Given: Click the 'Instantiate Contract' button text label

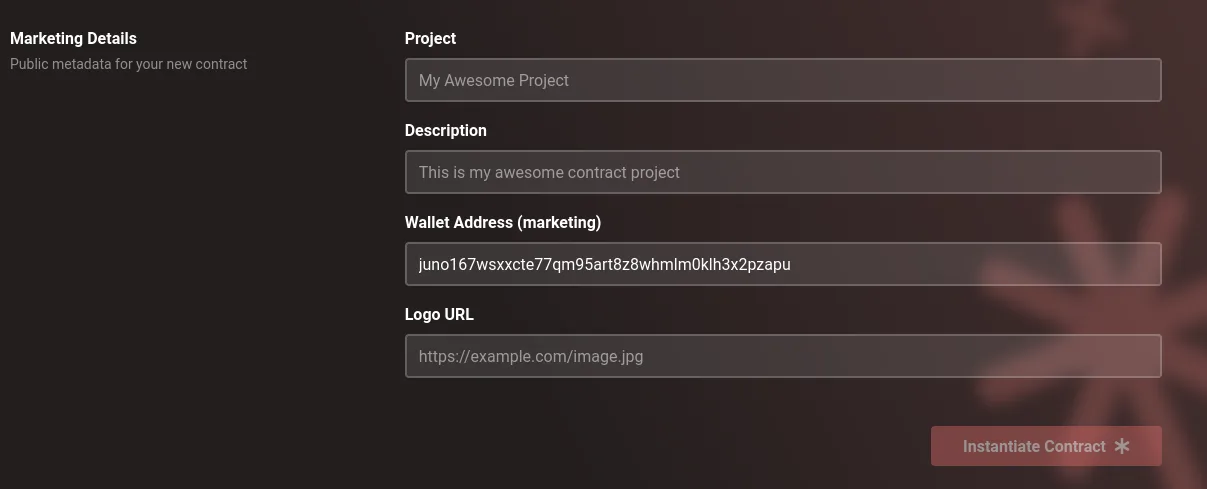Looking at the screenshot, I should coord(1034,446).
